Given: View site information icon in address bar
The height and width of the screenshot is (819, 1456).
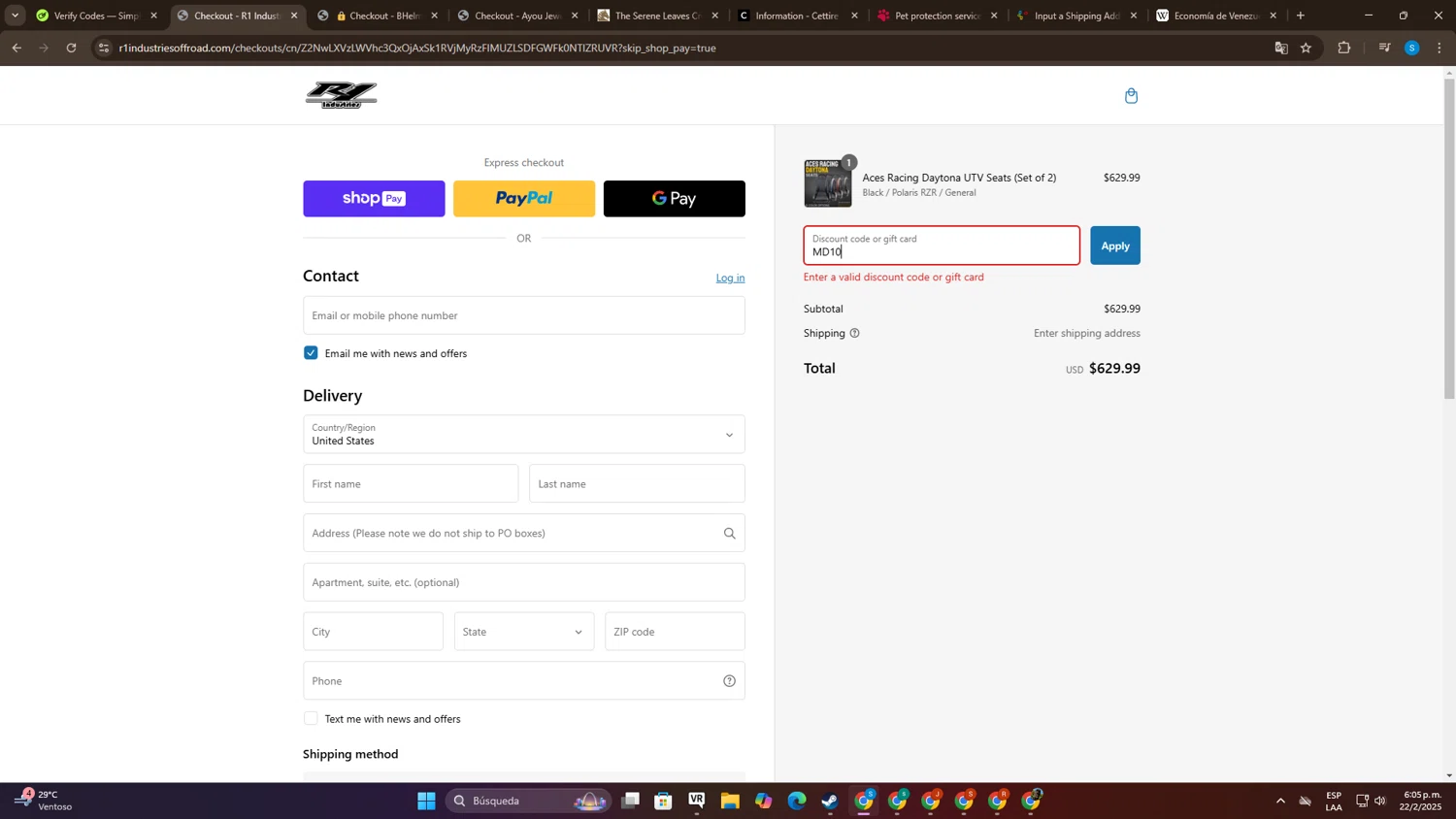Looking at the screenshot, I should point(104,48).
